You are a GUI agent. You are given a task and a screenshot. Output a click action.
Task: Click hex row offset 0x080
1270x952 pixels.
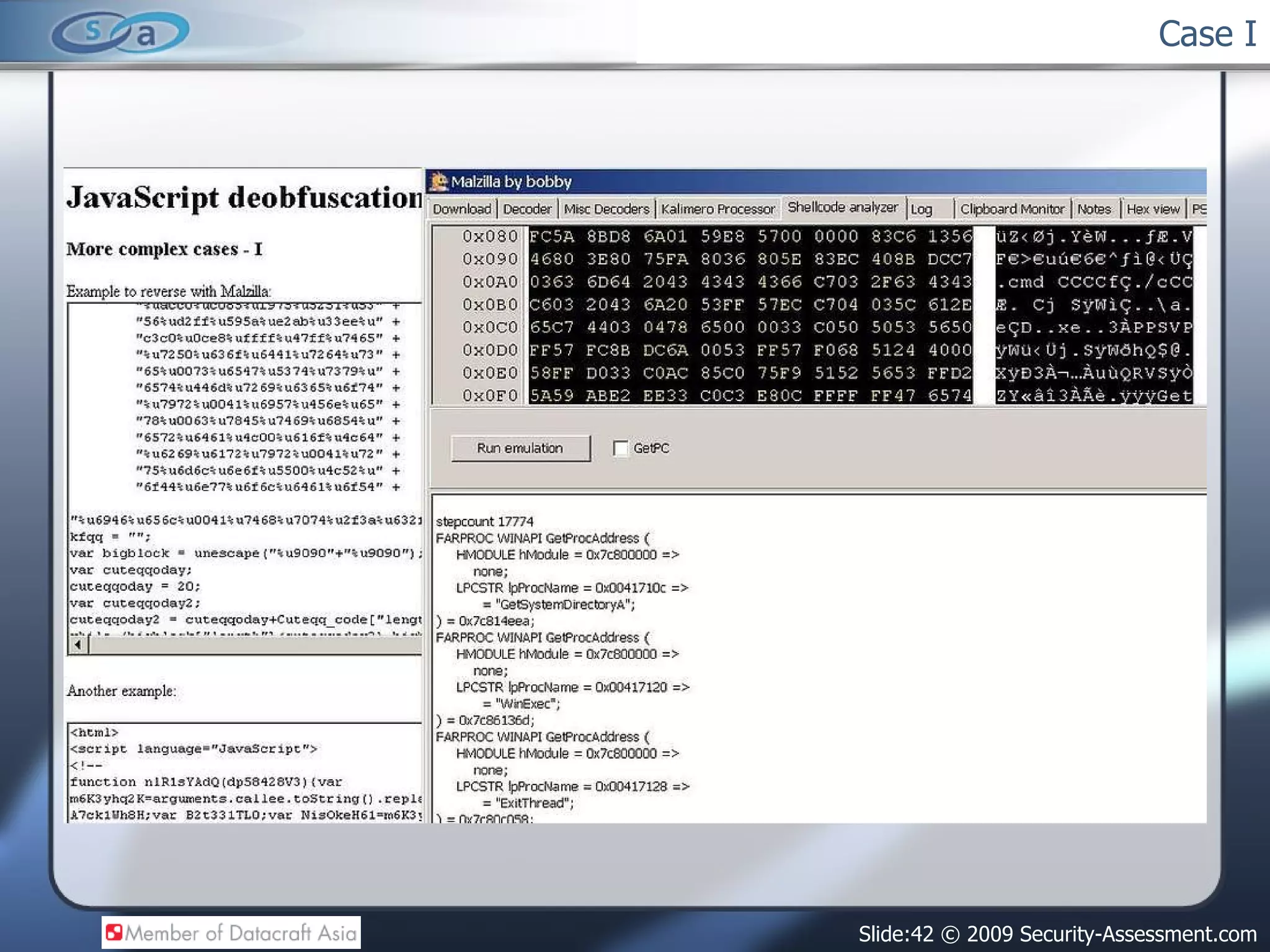(x=489, y=236)
